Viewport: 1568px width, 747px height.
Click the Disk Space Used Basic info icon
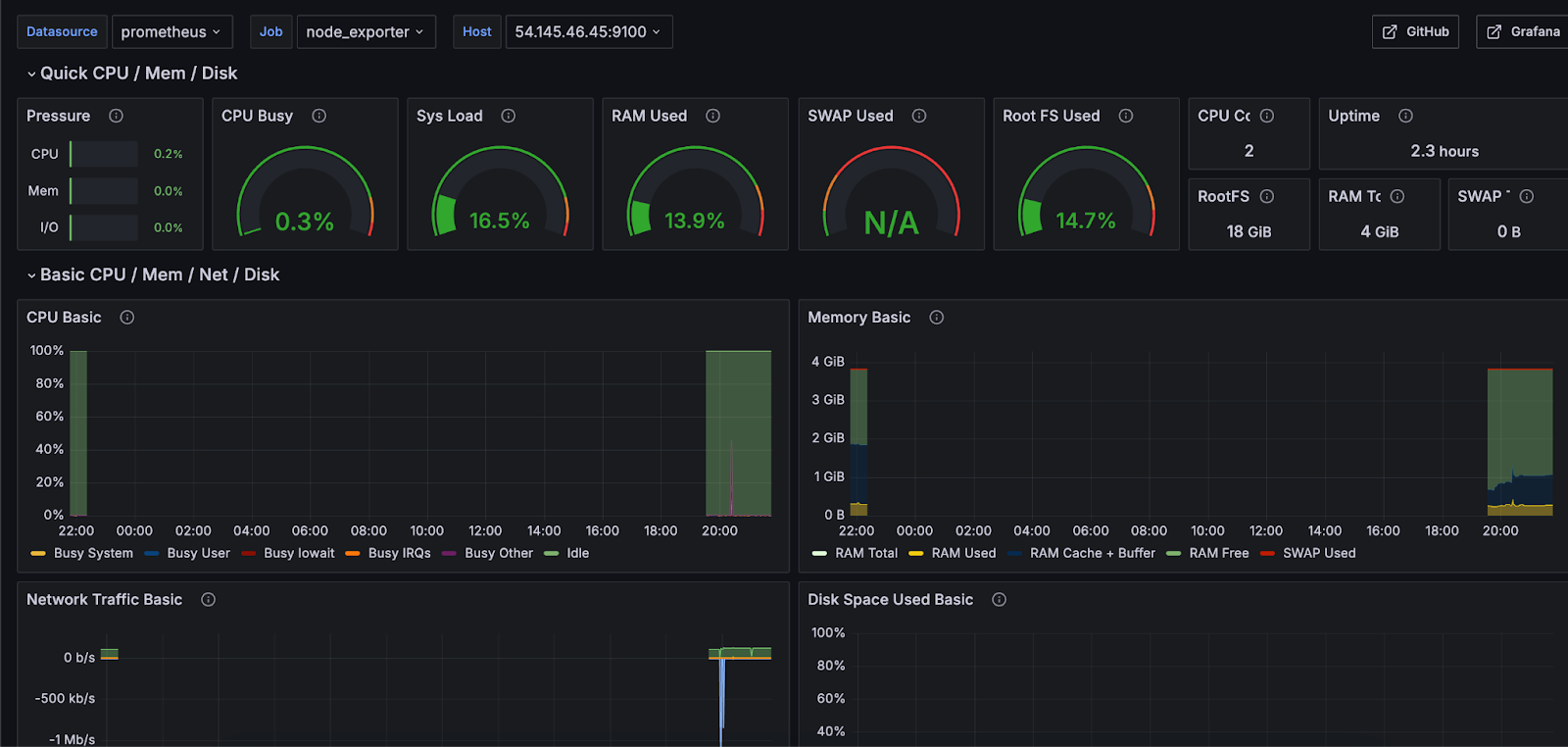coord(999,600)
